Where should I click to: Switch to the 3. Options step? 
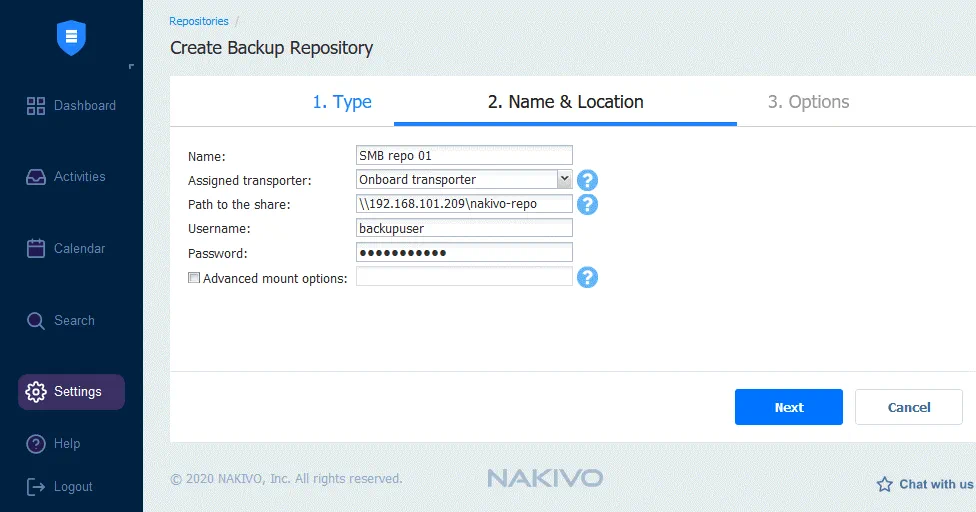[808, 102]
